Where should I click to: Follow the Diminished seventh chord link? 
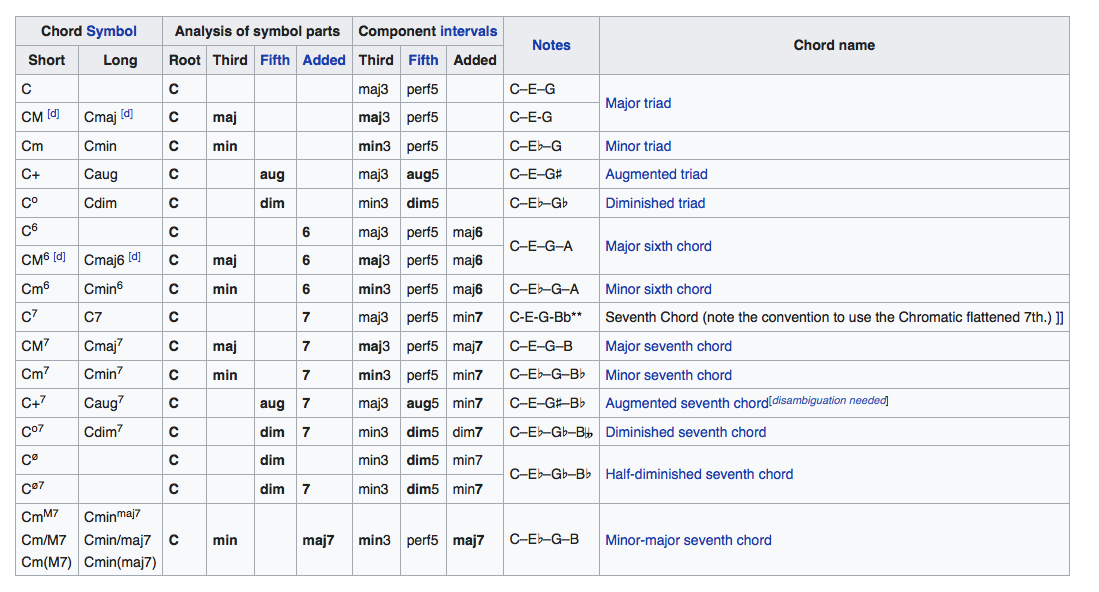pyautogui.click(x=685, y=432)
